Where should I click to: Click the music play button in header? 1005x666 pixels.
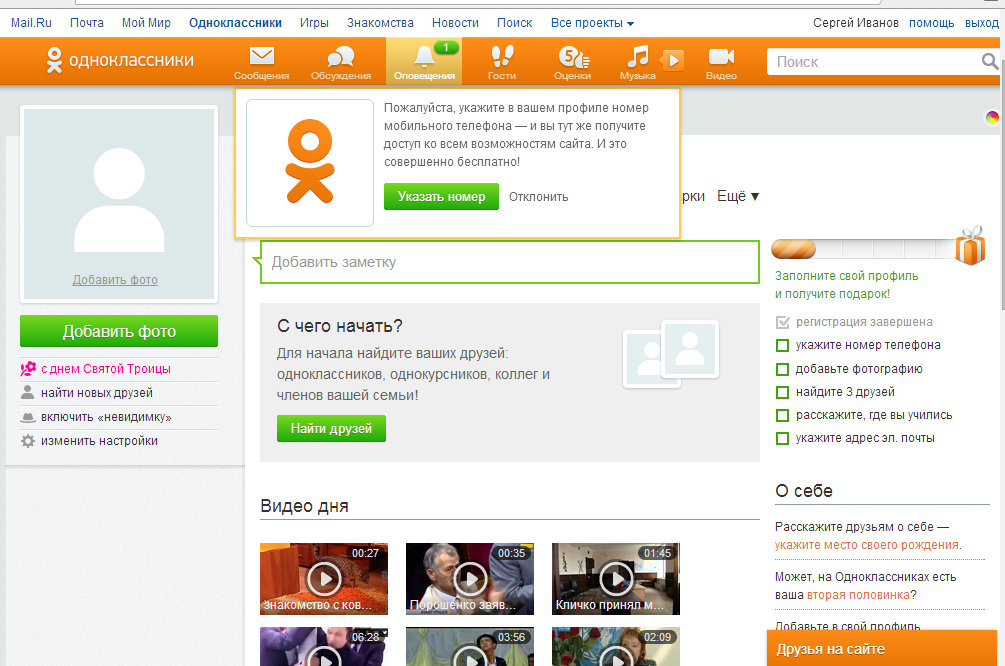672,60
